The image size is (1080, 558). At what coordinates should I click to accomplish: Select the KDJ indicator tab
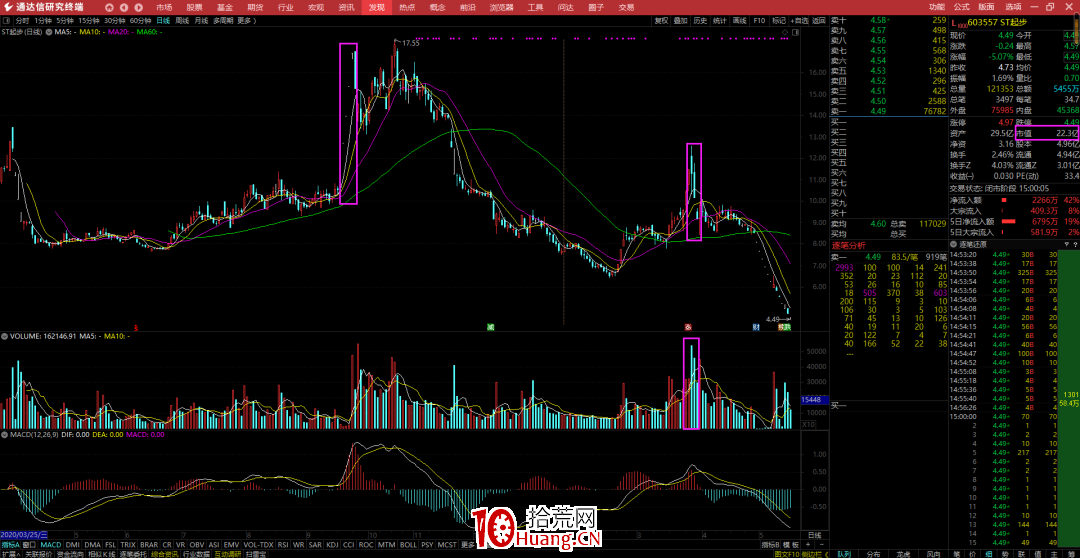click(332, 544)
